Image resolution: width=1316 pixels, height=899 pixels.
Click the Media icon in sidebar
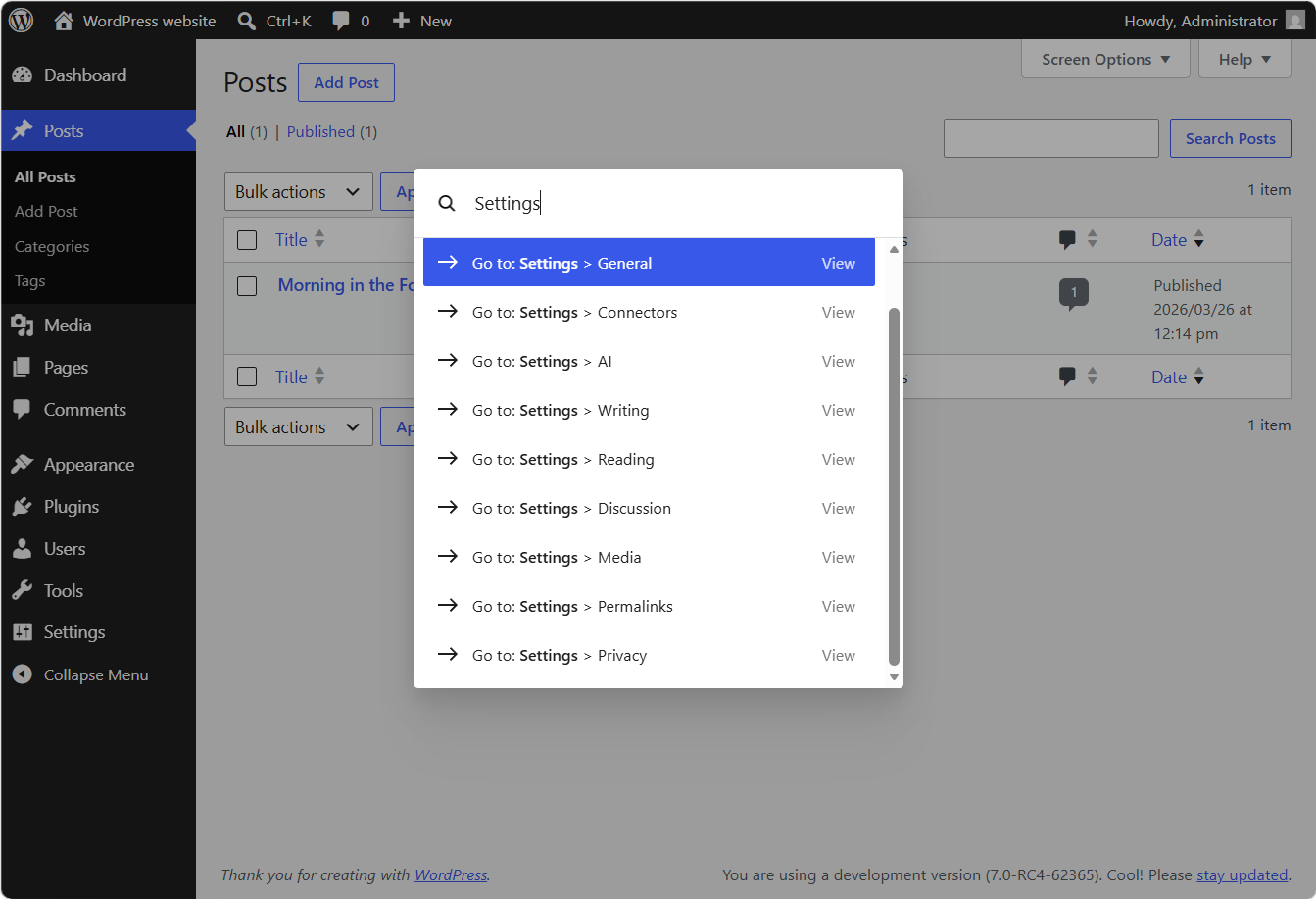(x=23, y=325)
